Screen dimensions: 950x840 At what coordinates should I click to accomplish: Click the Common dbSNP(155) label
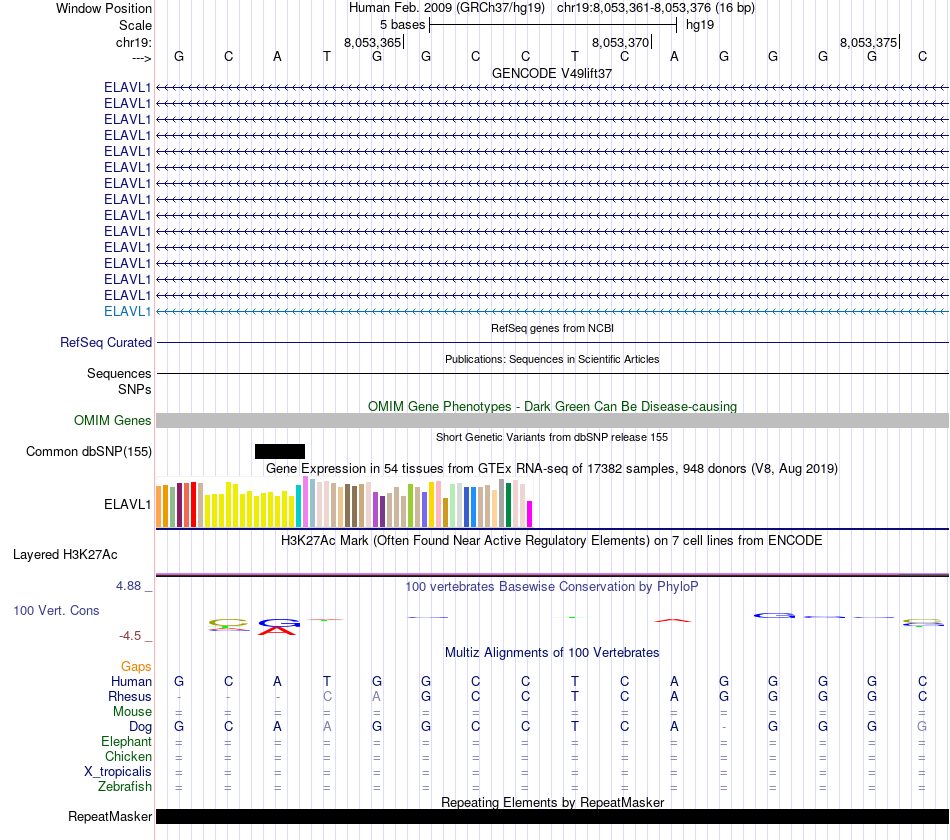(x=89, y=452)
